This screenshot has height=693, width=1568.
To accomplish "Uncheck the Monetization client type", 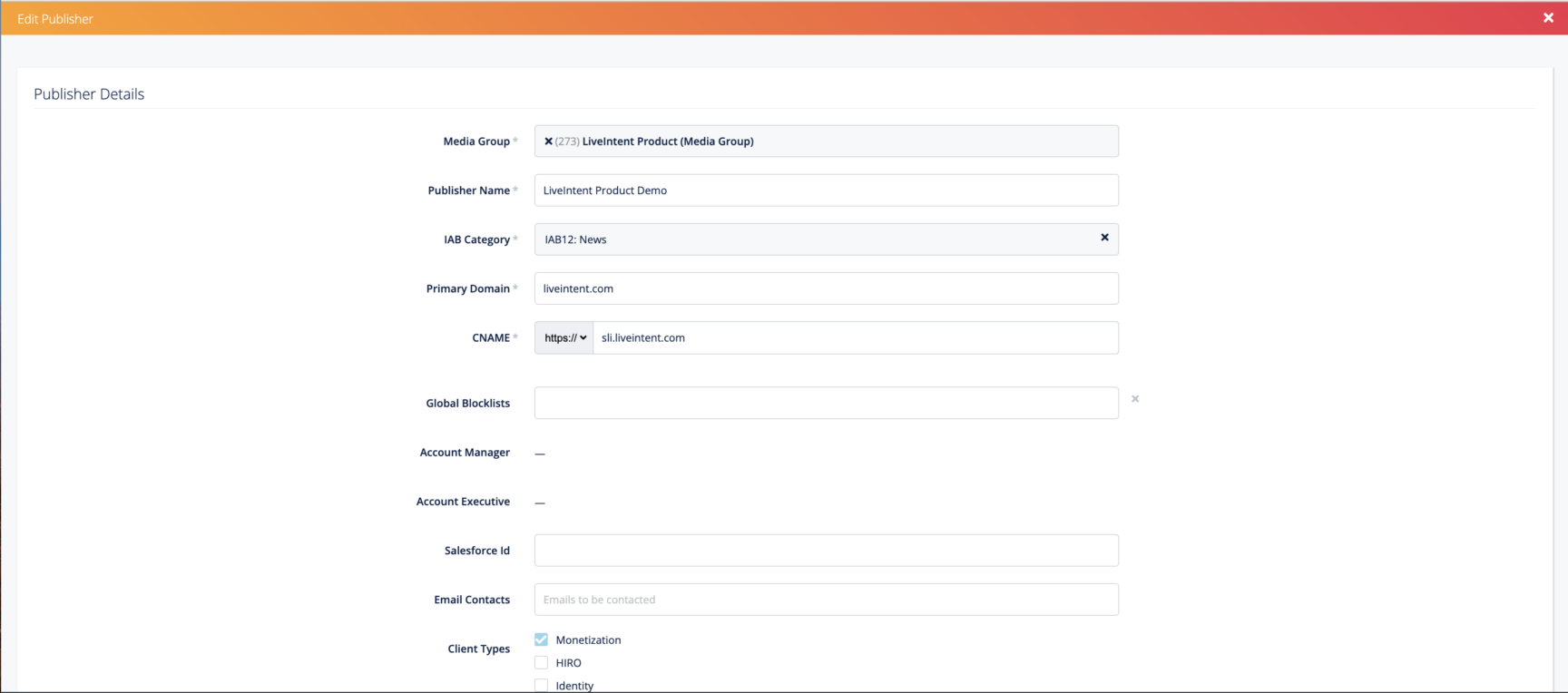I will [542, 639].
